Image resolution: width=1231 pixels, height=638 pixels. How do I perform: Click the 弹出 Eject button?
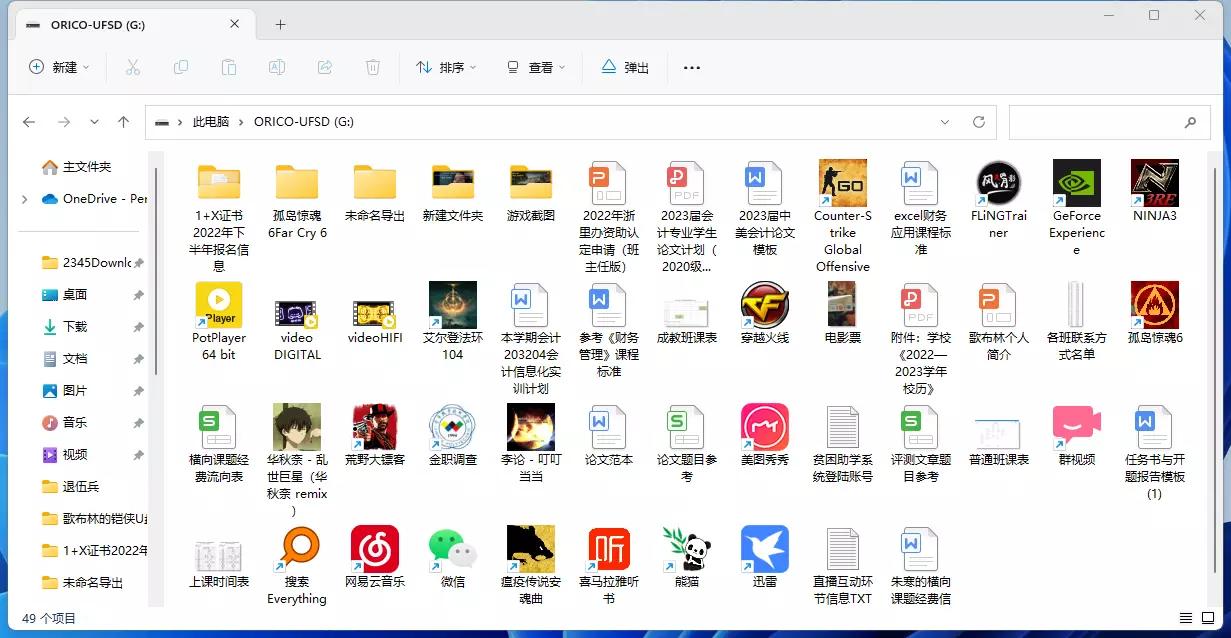624,67
